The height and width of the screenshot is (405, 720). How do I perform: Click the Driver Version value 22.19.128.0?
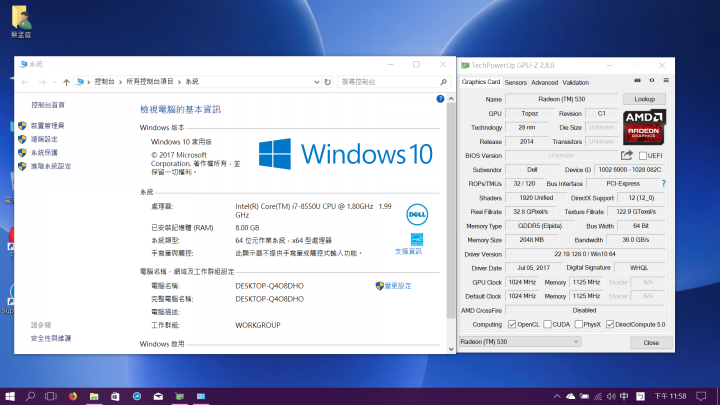point(585,254)
